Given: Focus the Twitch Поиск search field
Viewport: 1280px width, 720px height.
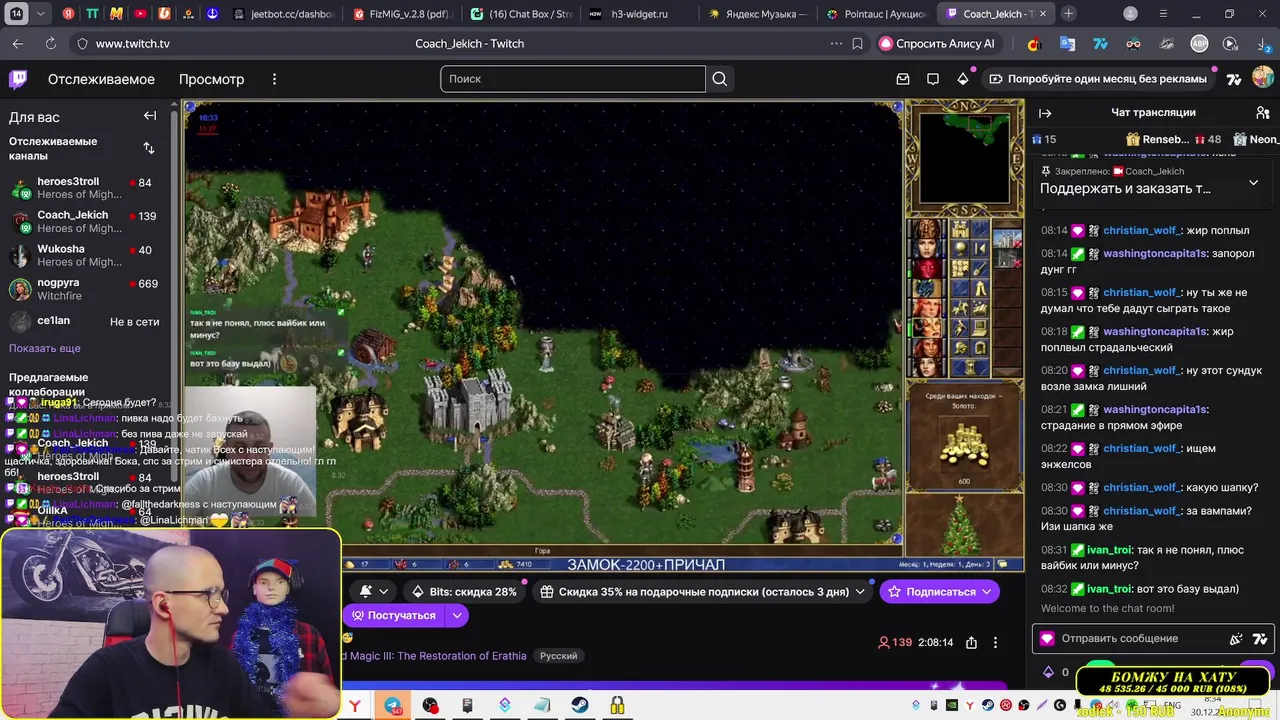Looking at the screenshot, I should point(572,79).
